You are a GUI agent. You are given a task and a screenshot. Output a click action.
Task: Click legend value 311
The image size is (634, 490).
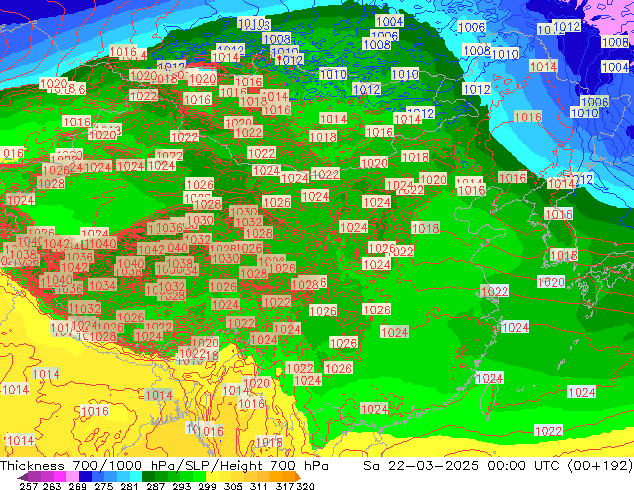pyautogui.click(x=259, y=486)
